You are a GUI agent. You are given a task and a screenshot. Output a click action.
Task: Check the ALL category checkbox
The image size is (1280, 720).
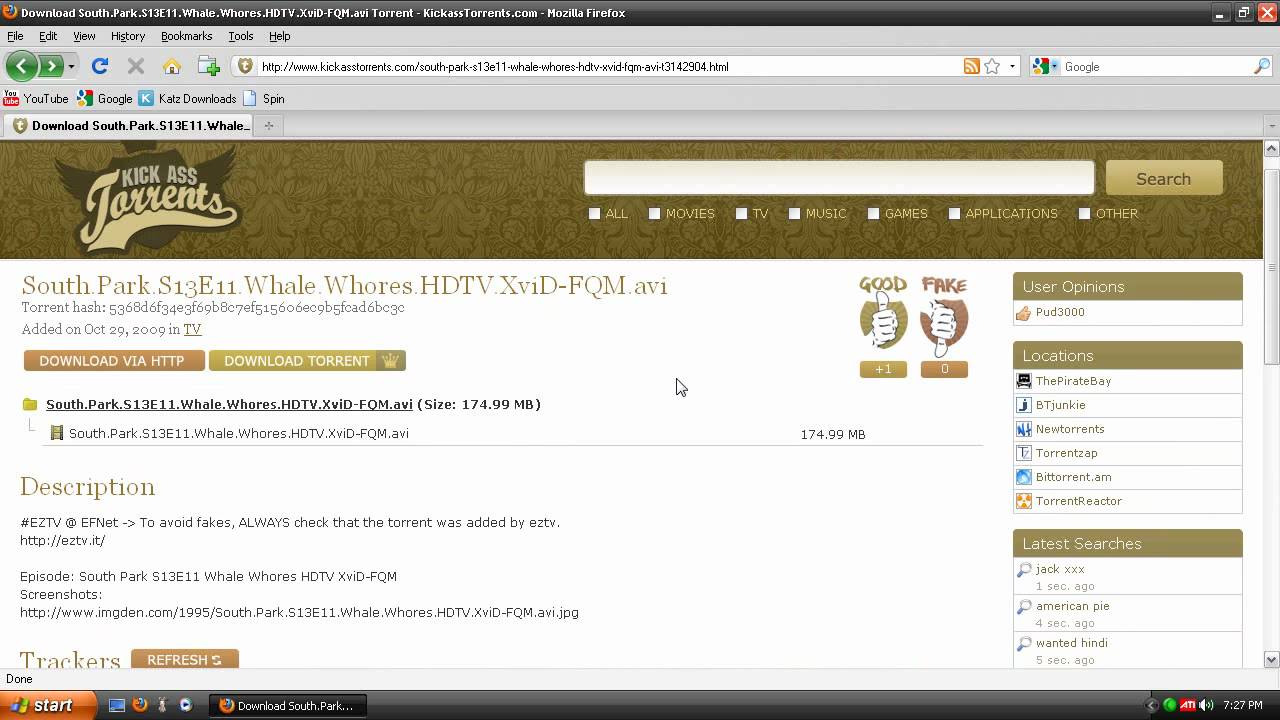point(595,213)
